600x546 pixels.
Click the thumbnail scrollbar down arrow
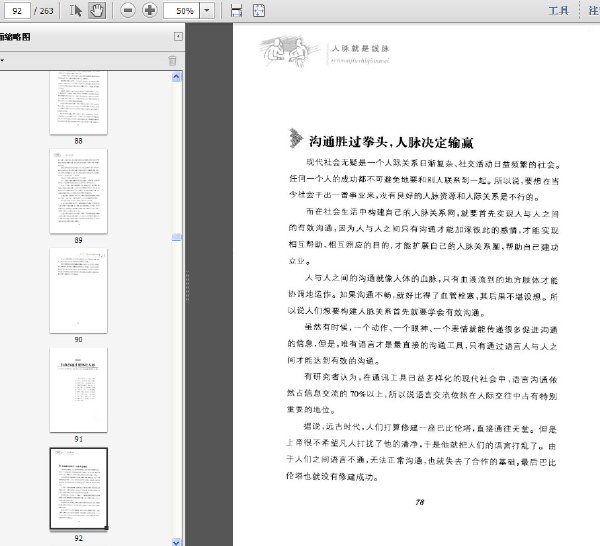click(176, 542)
